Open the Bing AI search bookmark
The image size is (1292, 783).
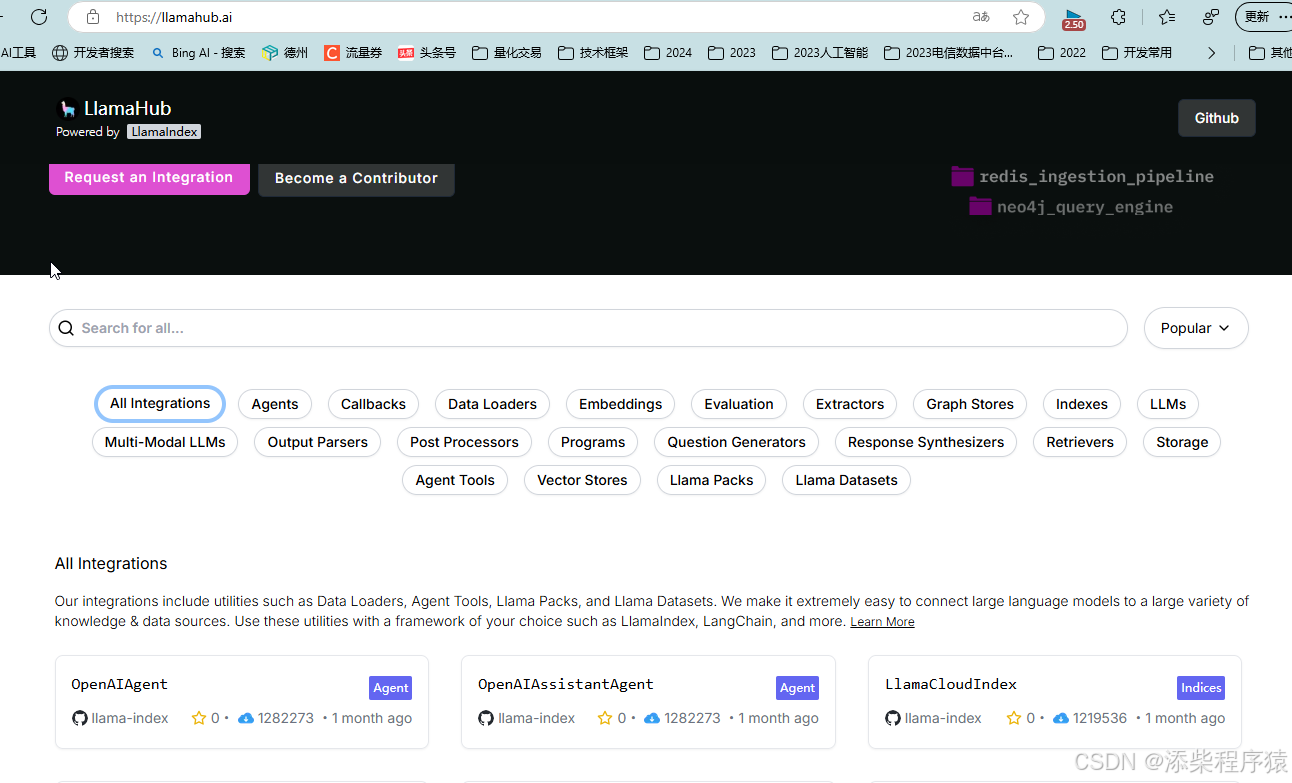[x=198, y=53]
